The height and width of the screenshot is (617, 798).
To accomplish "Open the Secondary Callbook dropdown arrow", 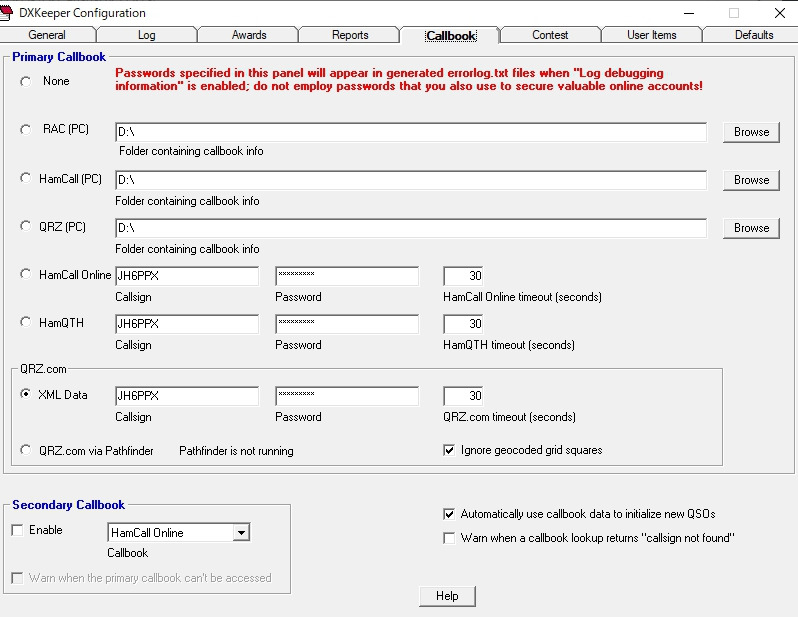I will pyautogui.click(x=241, y=532).
